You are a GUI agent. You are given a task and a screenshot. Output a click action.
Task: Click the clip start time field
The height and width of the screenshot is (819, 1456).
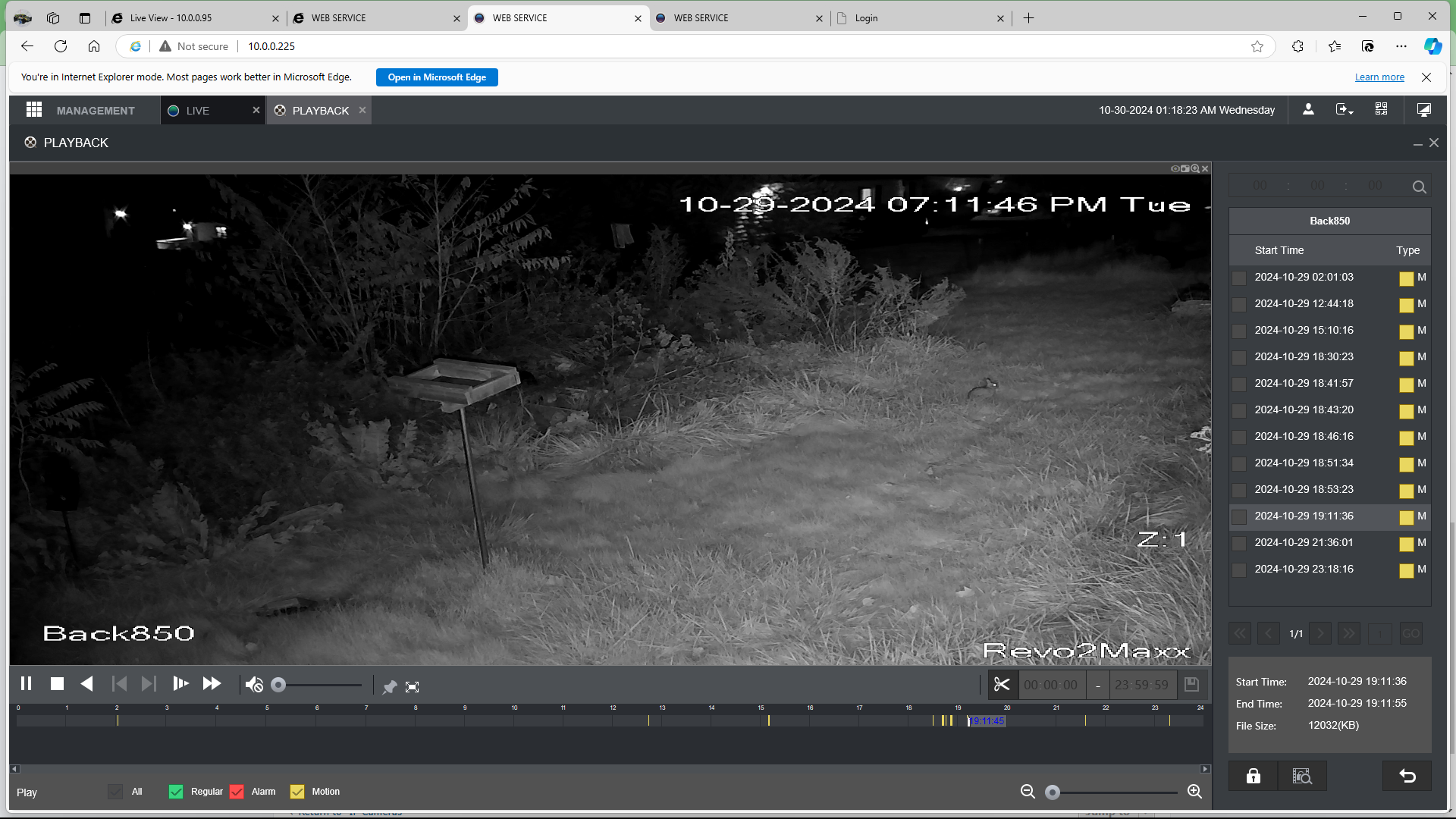tap(1050, 685)
